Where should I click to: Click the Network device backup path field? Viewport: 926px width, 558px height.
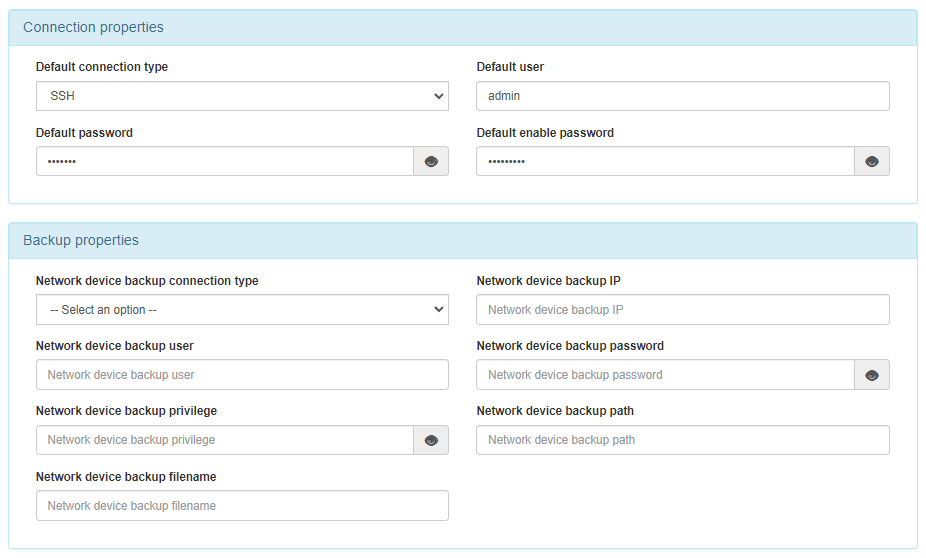coord(682,440)
